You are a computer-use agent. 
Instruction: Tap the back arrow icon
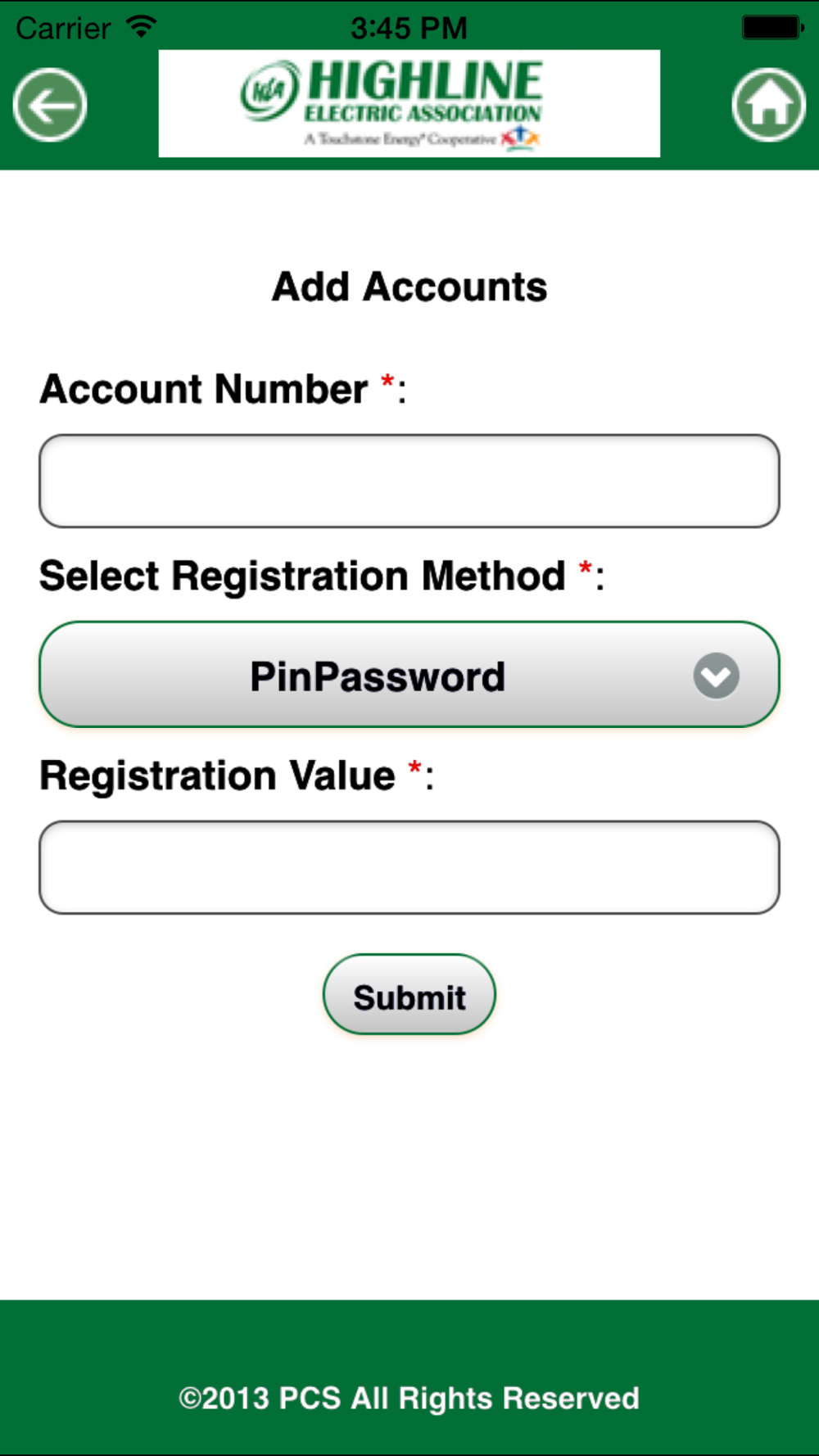point(50,105)
